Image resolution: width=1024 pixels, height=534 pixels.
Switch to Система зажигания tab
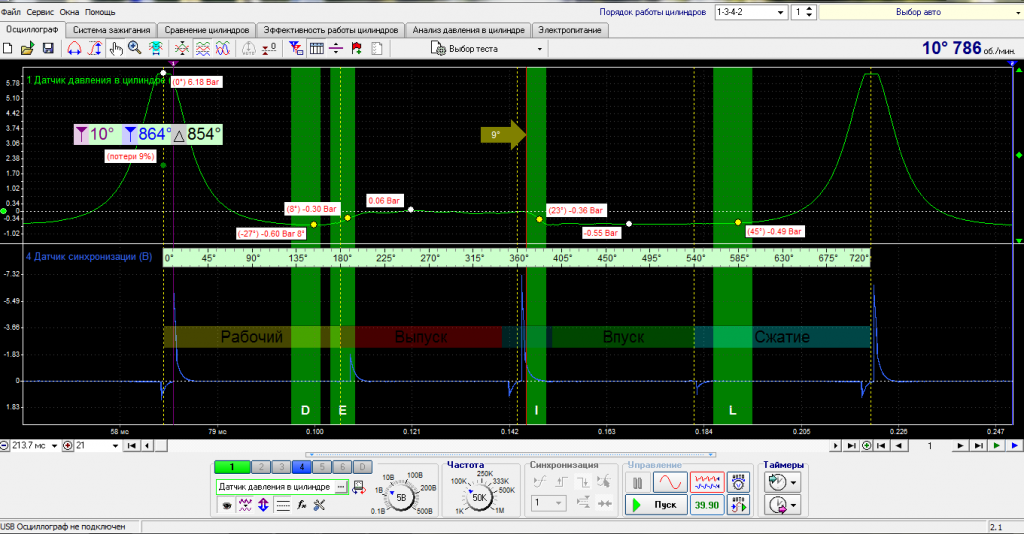tap(111, 30)
